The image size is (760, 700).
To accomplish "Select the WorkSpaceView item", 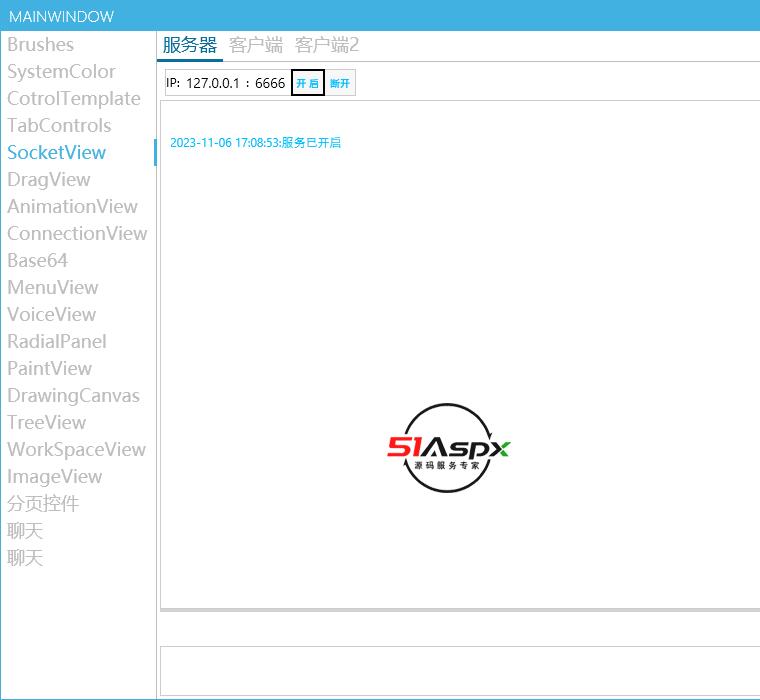I will 77,449.
